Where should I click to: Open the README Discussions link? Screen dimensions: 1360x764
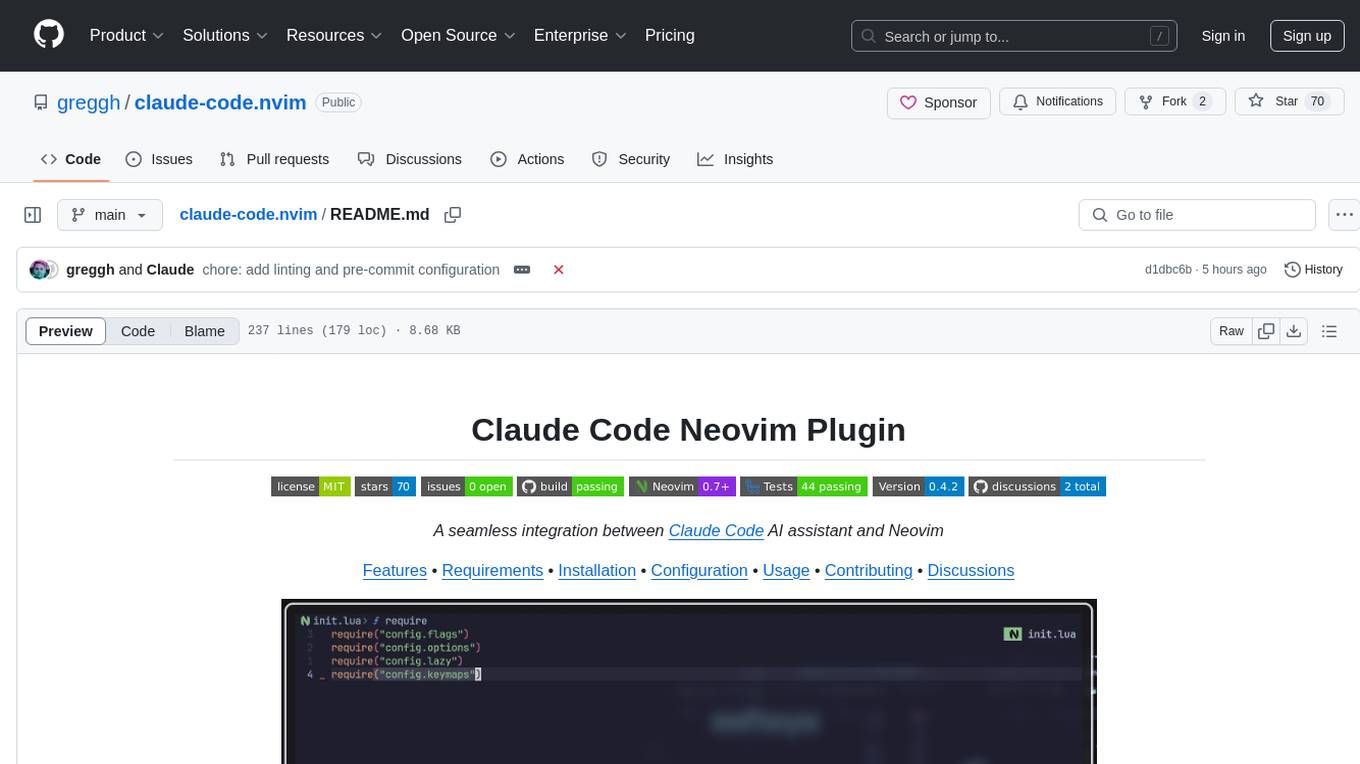[971, 571]
